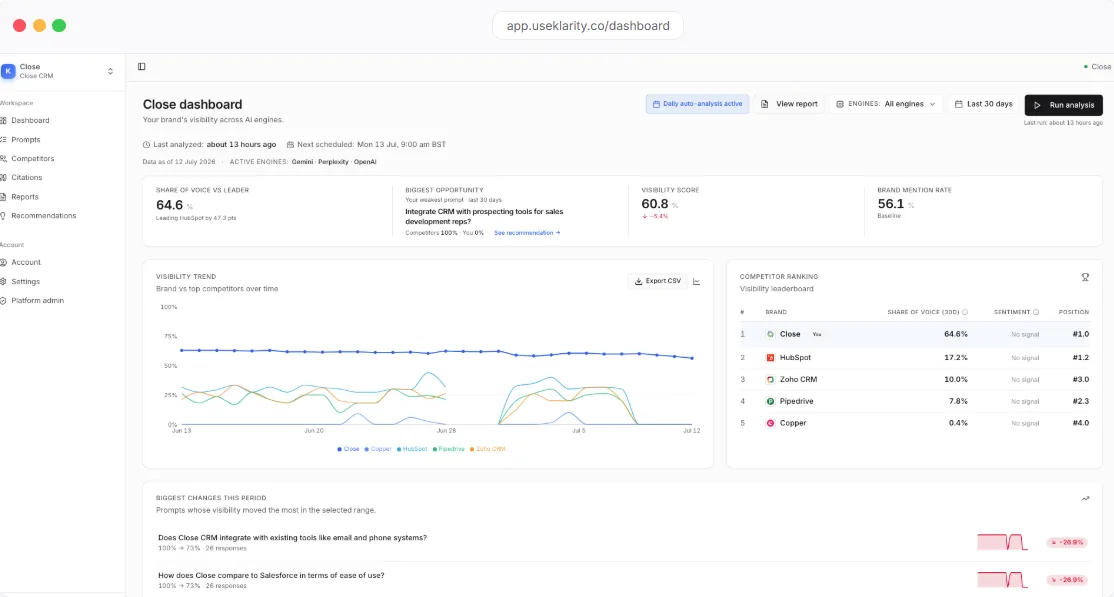Click the Visibility Score 60.8 value
1114x597 pixels.
point(654,204)
